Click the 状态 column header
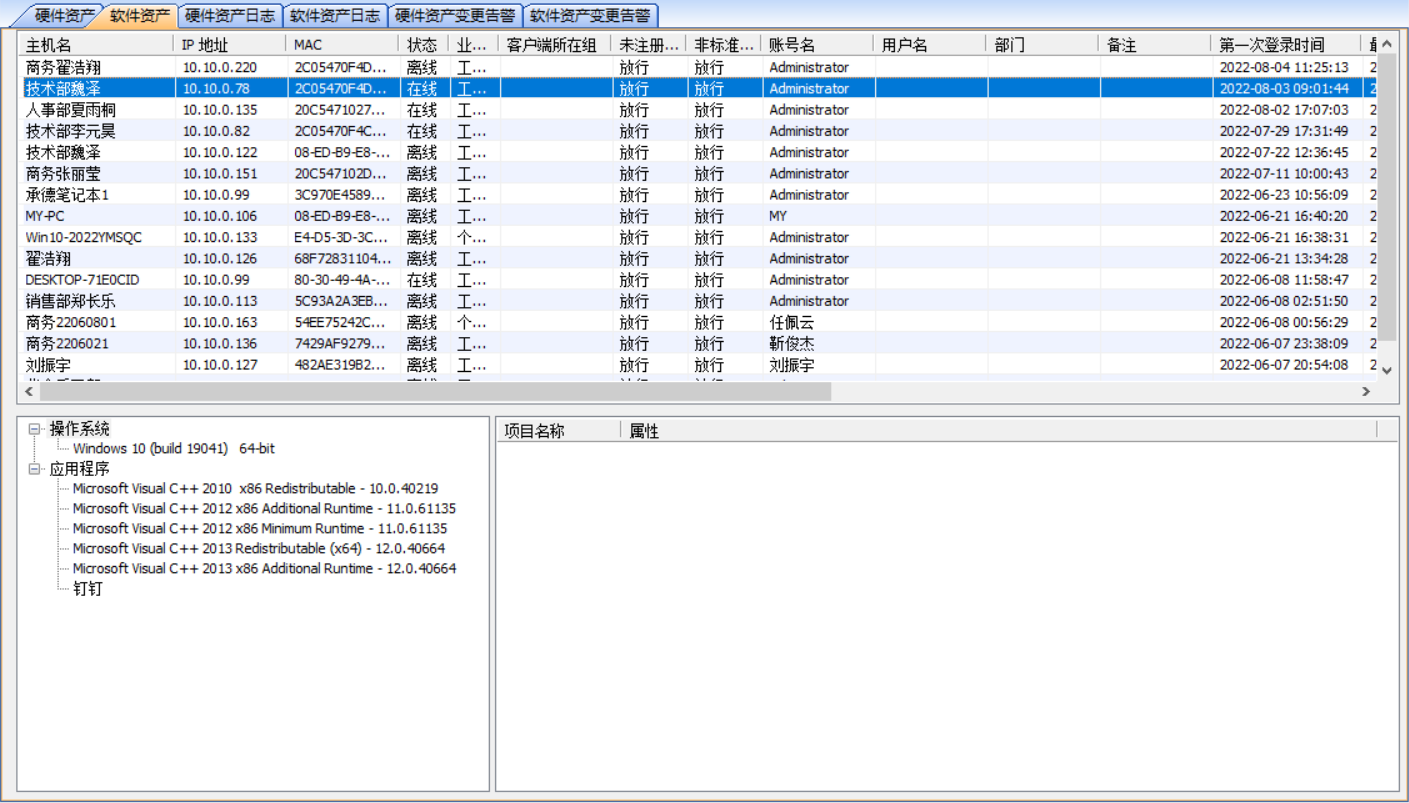 [422, 45]
